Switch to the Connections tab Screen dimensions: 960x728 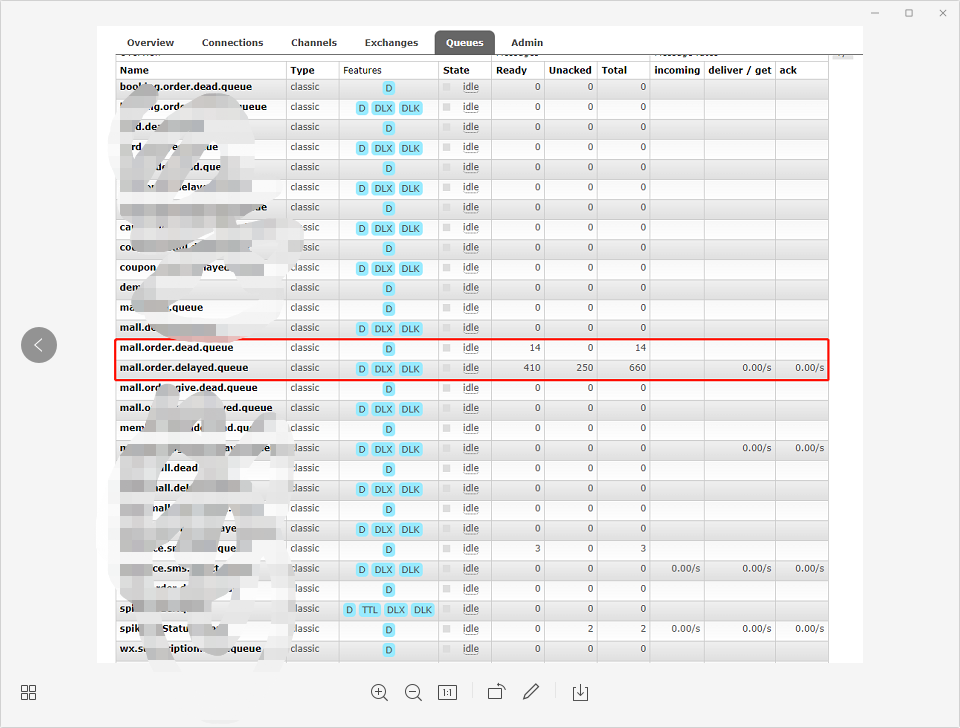pos(233,43)
